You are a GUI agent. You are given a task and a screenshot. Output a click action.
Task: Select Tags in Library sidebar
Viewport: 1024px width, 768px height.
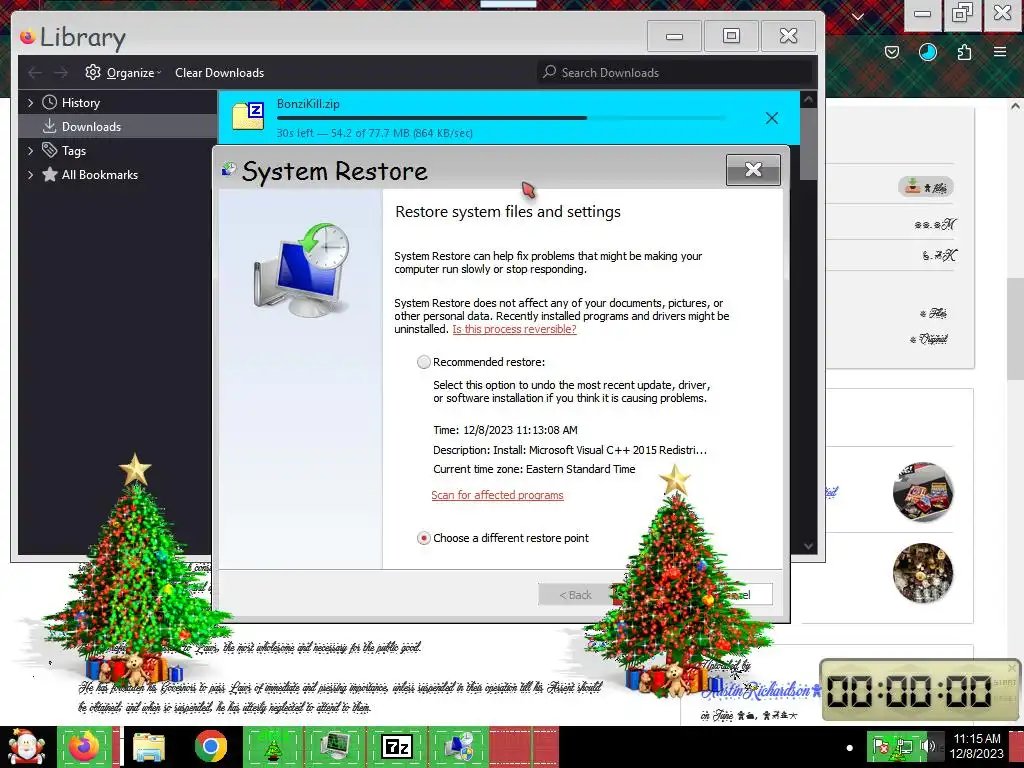tap(118, 151)
